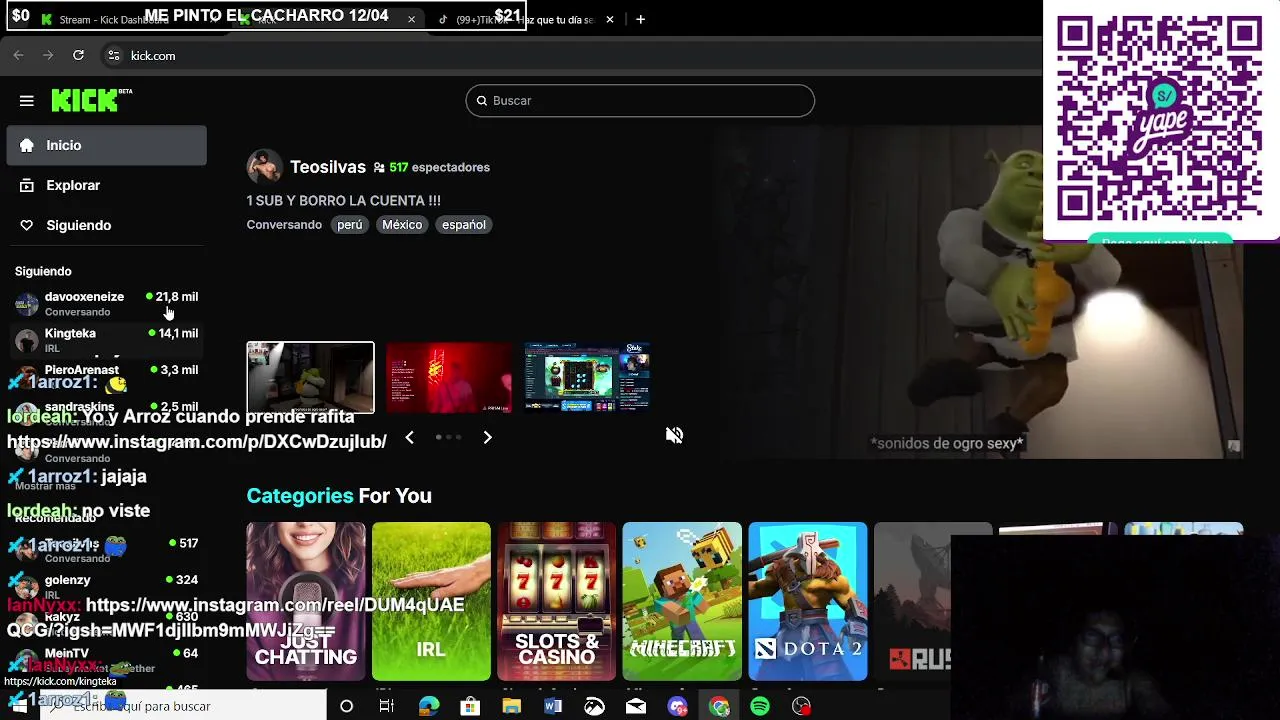Show previous featured stream with left arrow
The image size is (1280, 720).
coord(409,437)
